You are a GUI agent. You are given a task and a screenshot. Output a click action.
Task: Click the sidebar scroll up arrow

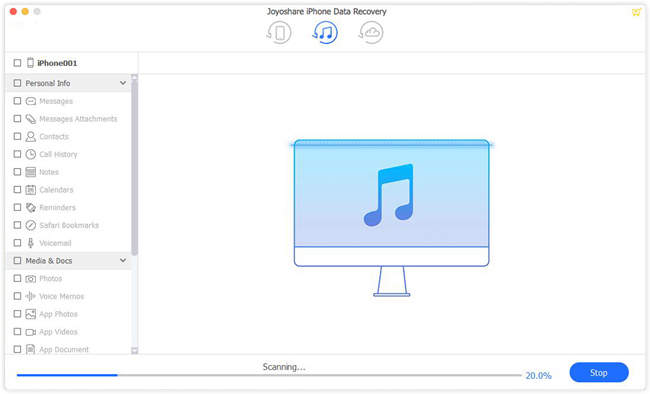coord(134,78)
